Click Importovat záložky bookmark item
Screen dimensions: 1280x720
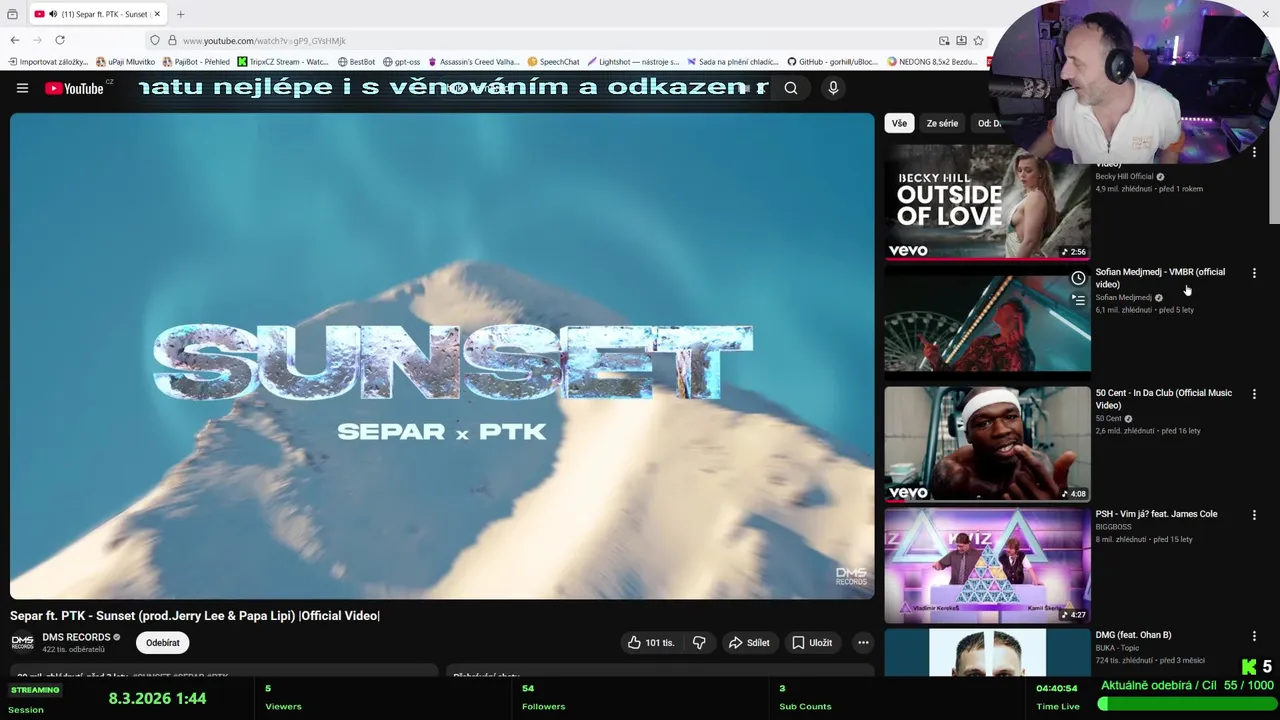pos(48,62)
